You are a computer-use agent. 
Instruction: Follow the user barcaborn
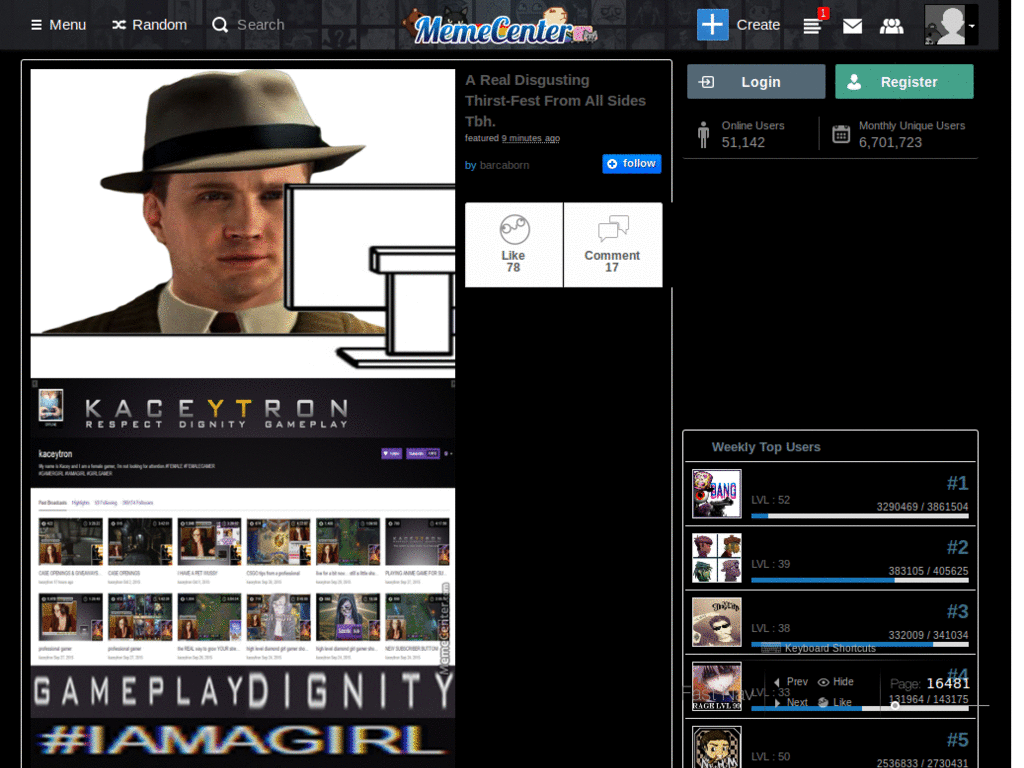632,163
